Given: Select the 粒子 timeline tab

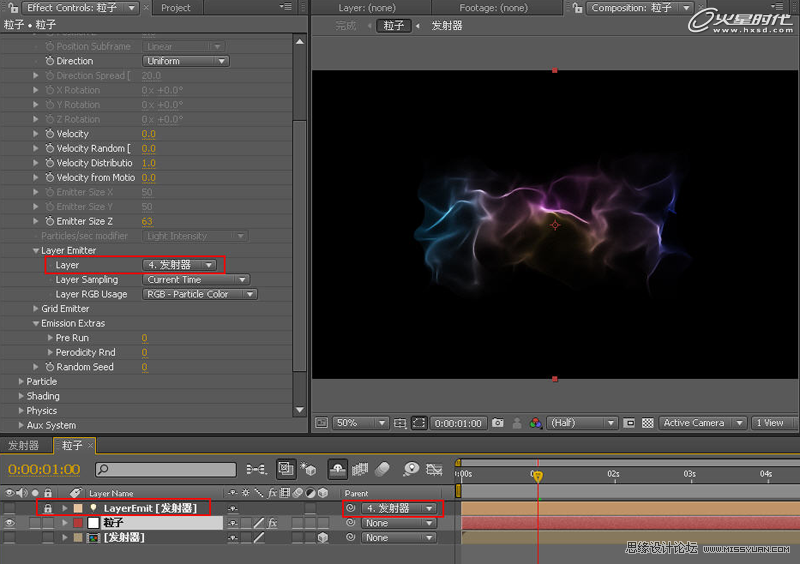Looking at the screenshot, I should point(72,445).
